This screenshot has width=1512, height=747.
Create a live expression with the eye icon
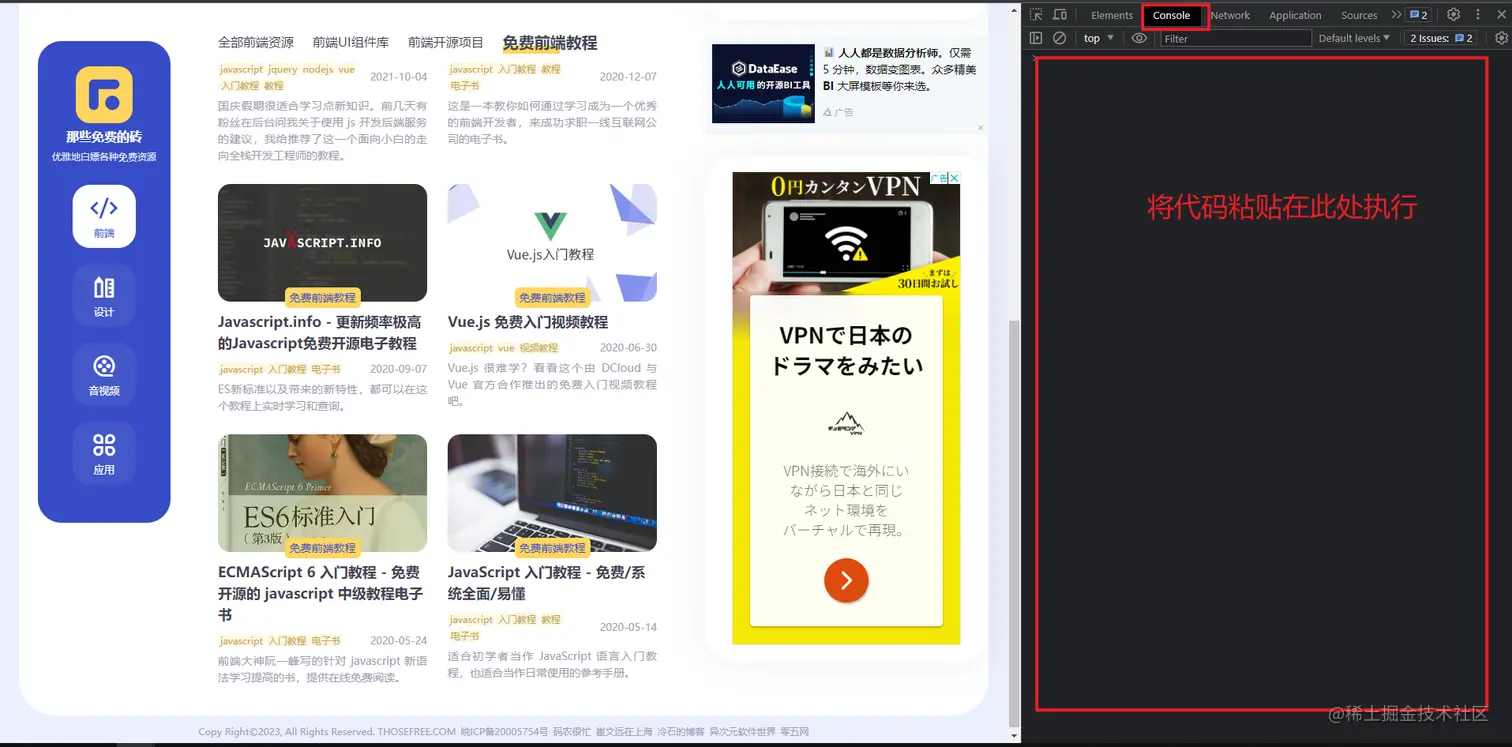click(1139, 38)
